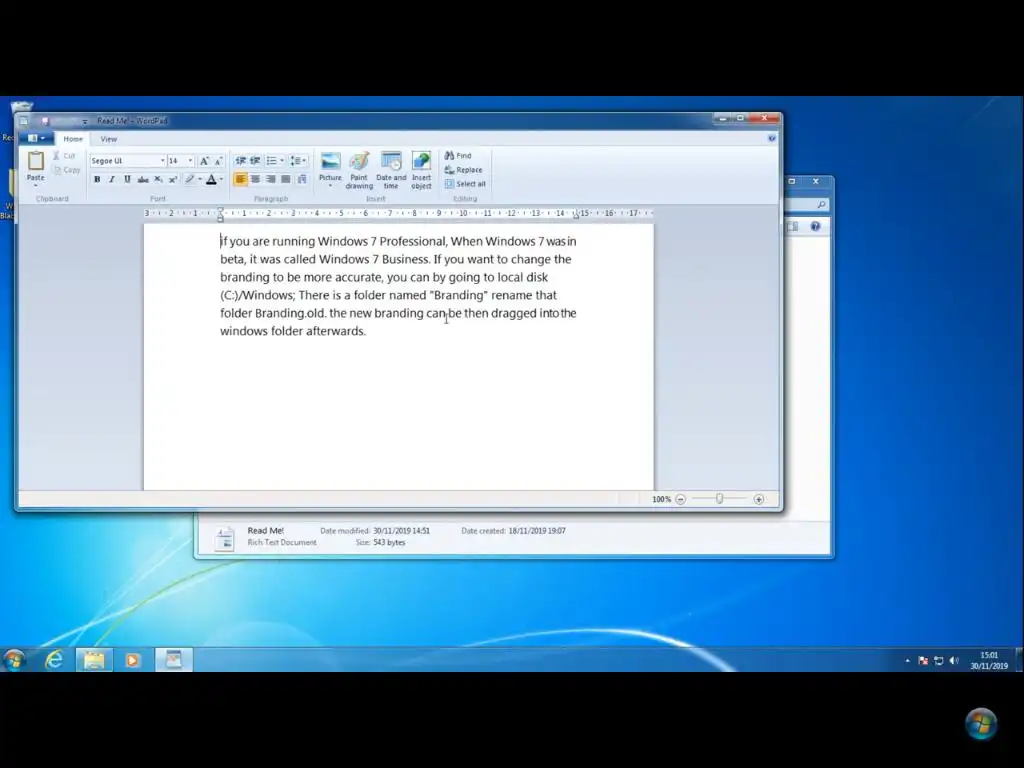The image size is (1024, 768).
Task: Open the font color dropdown arrow
Action: 221,180
